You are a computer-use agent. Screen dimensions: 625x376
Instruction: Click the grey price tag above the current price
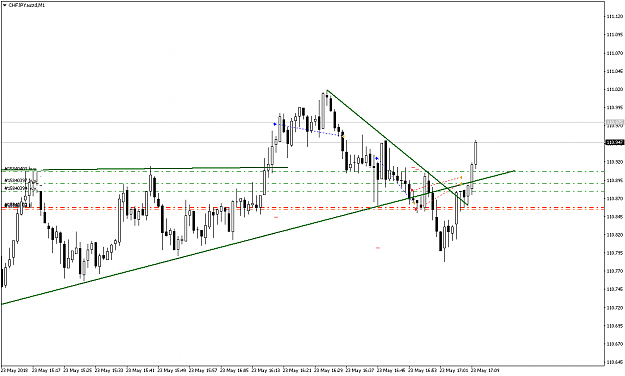pos(614,122)
